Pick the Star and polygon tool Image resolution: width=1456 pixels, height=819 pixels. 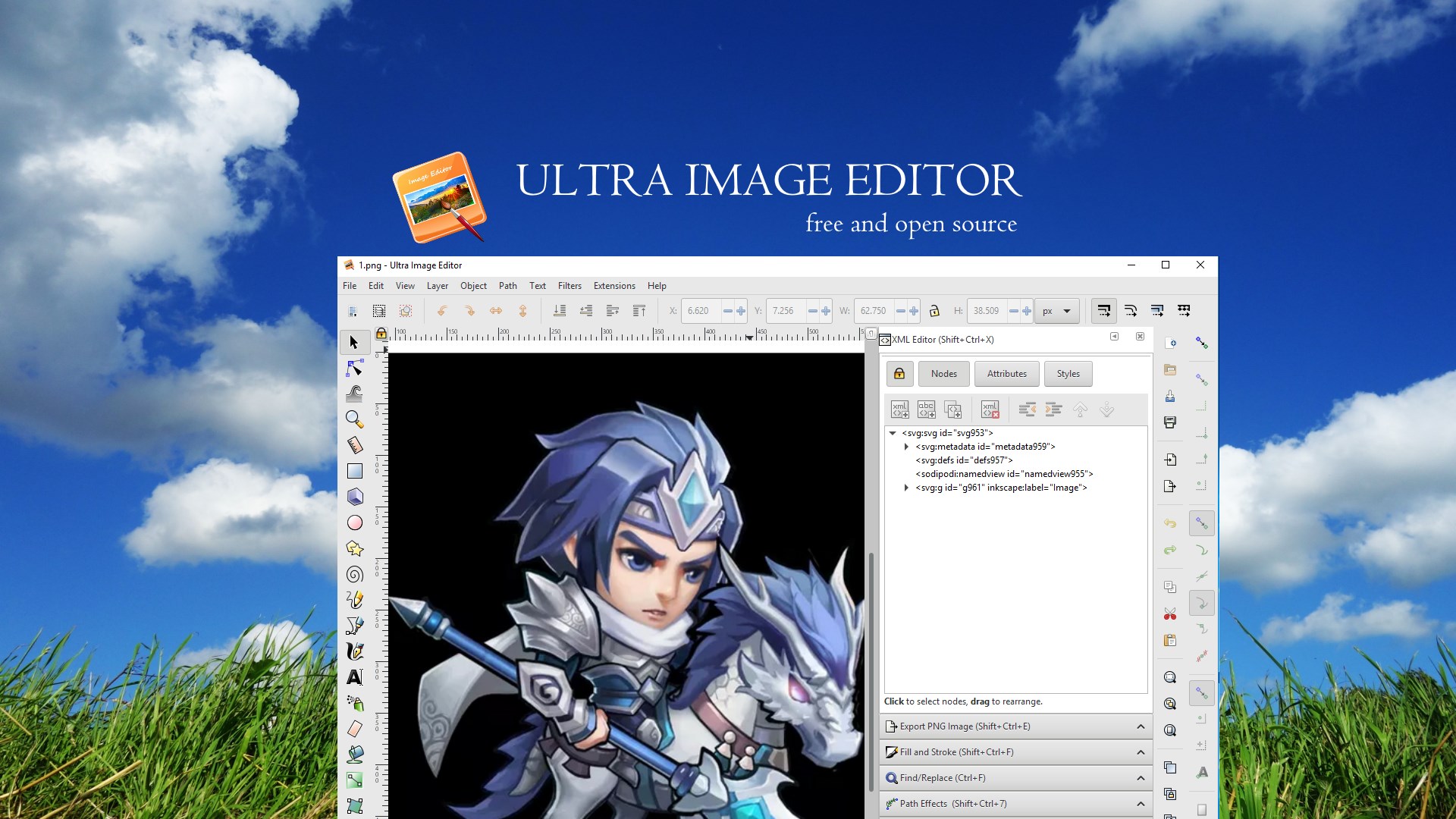point(354,548)
